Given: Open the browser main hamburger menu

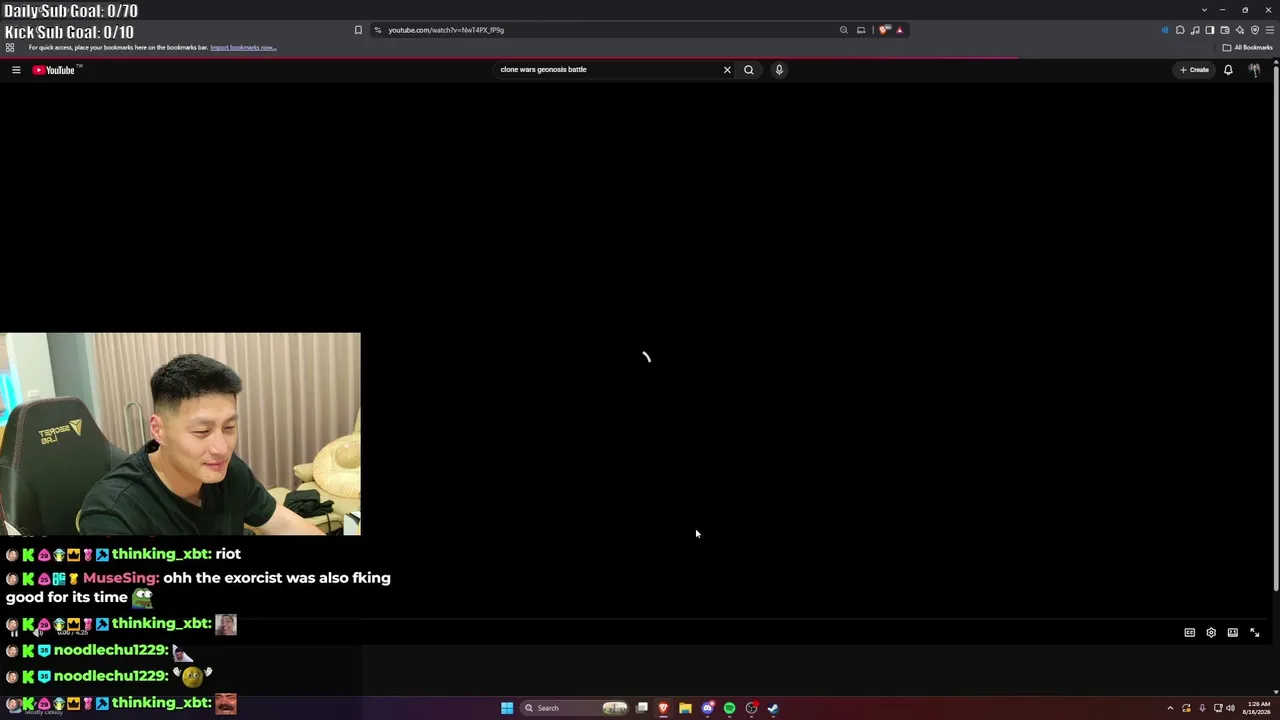Looking at the screenshot, I should pos(1270,30).
